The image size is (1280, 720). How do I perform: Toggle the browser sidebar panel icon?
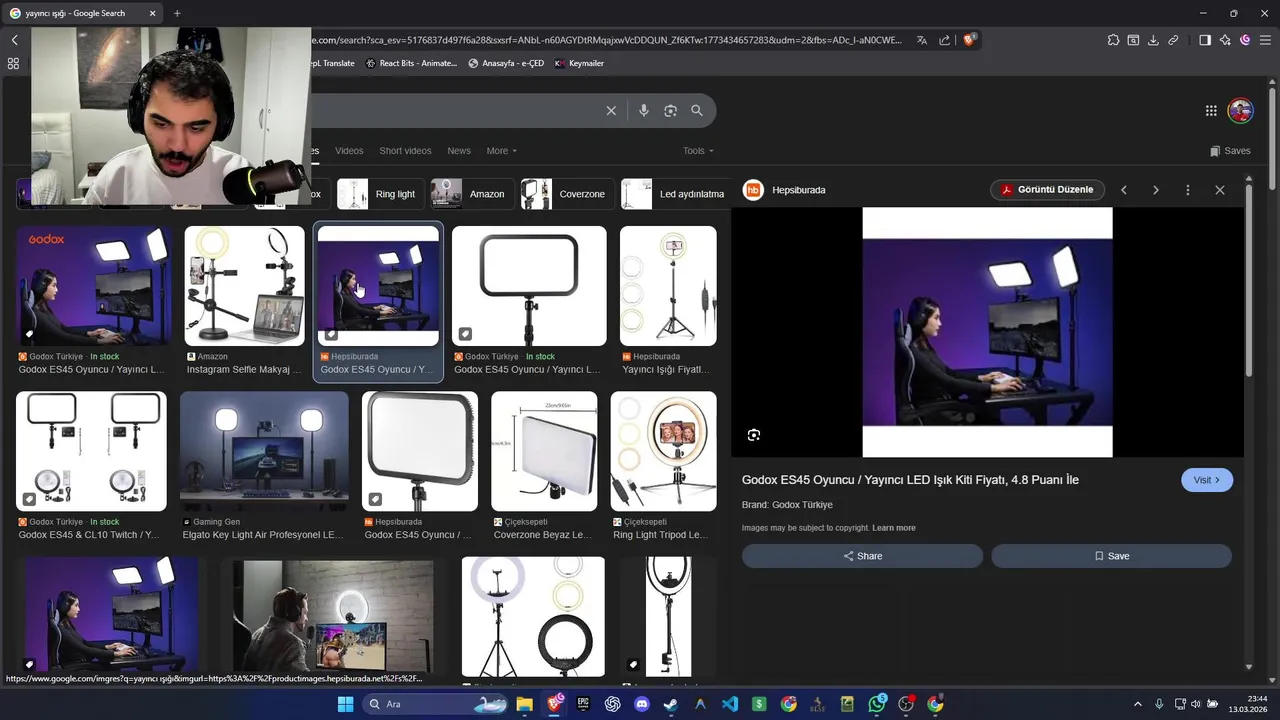click(x=1205, y=40)
